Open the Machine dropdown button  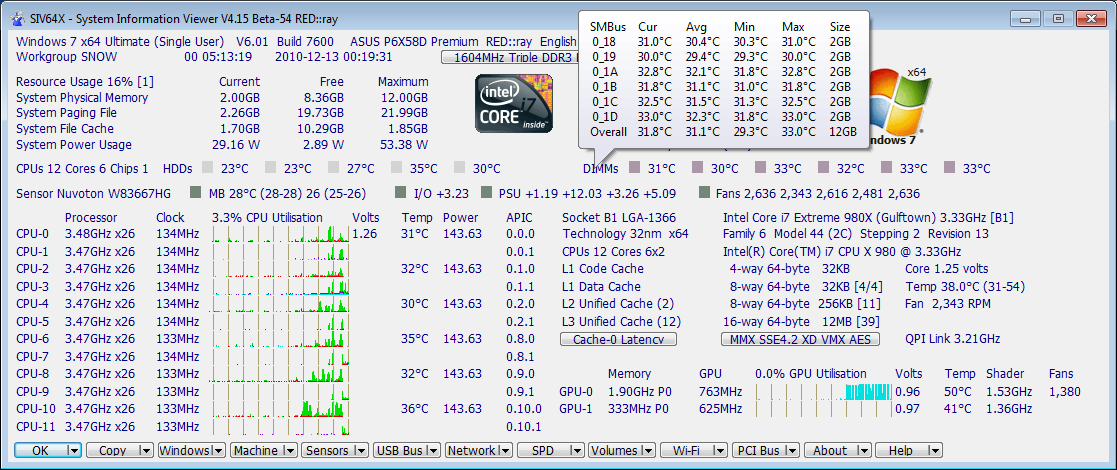[x=264, y=450]
